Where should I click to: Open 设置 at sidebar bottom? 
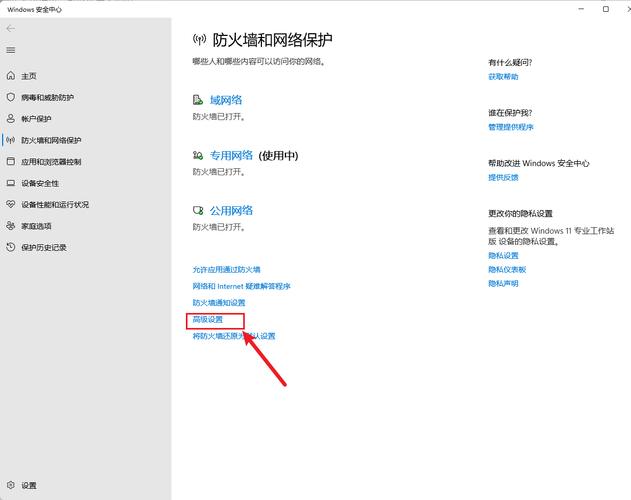[29, 486]
